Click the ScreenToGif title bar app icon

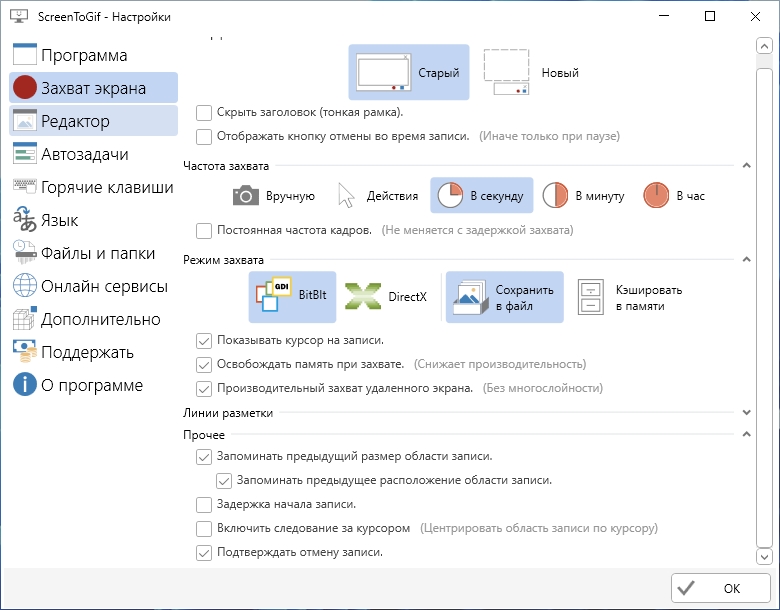pyautogui.click(x=19, y=16)
